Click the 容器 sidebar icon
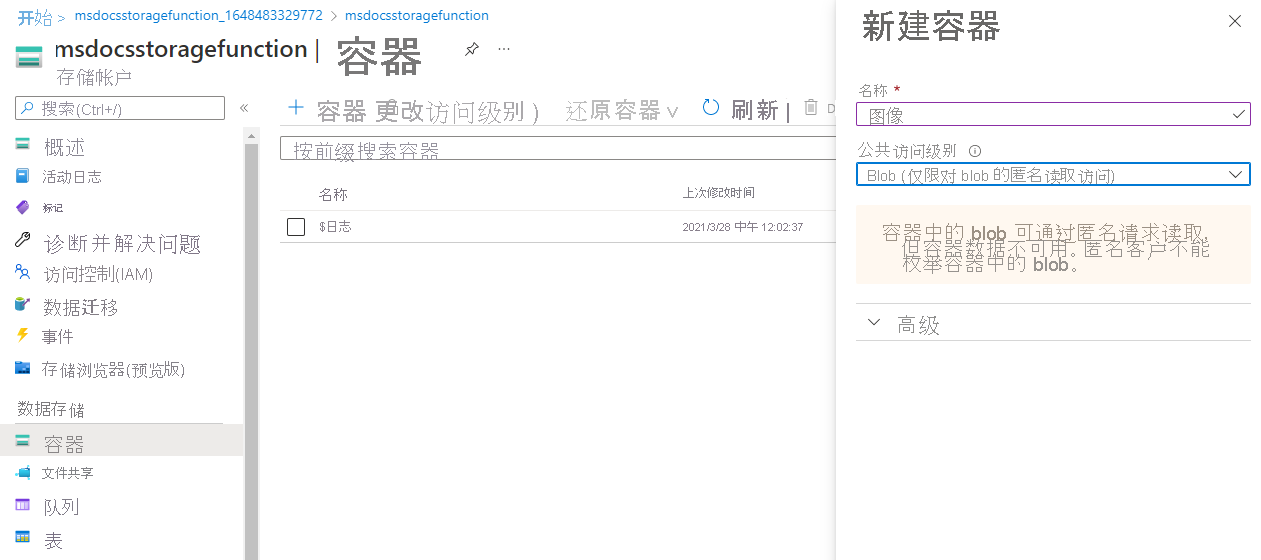 [23, 441]
